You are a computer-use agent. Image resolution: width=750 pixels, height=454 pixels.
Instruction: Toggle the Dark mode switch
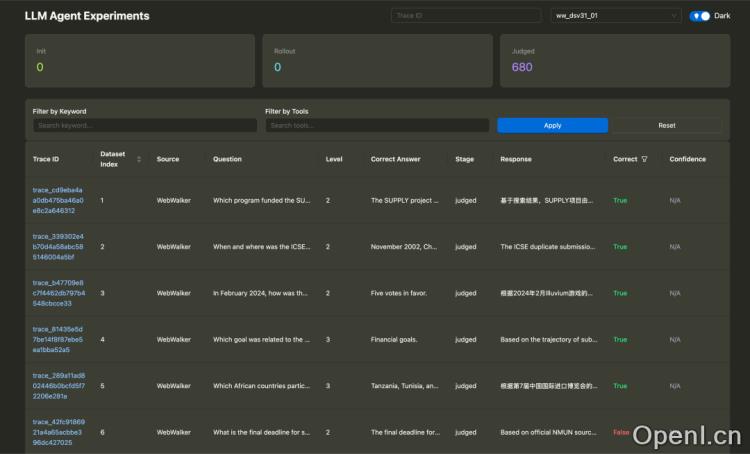tap(700, 16)
